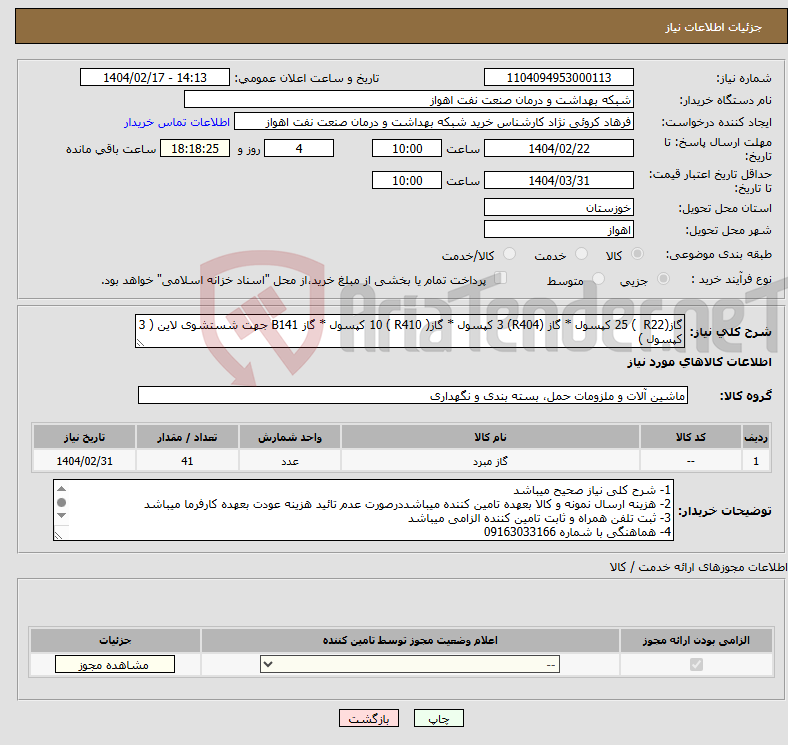
Task: Click the اعلام وضعیت مجوز column header
Action: coord(410,640)
